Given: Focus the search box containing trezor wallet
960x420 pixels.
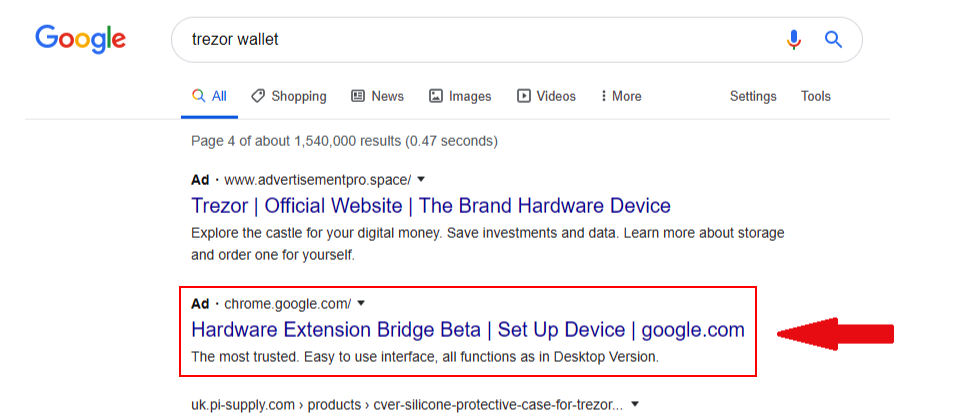Looking at the screenshot, I should coord(516,40).
